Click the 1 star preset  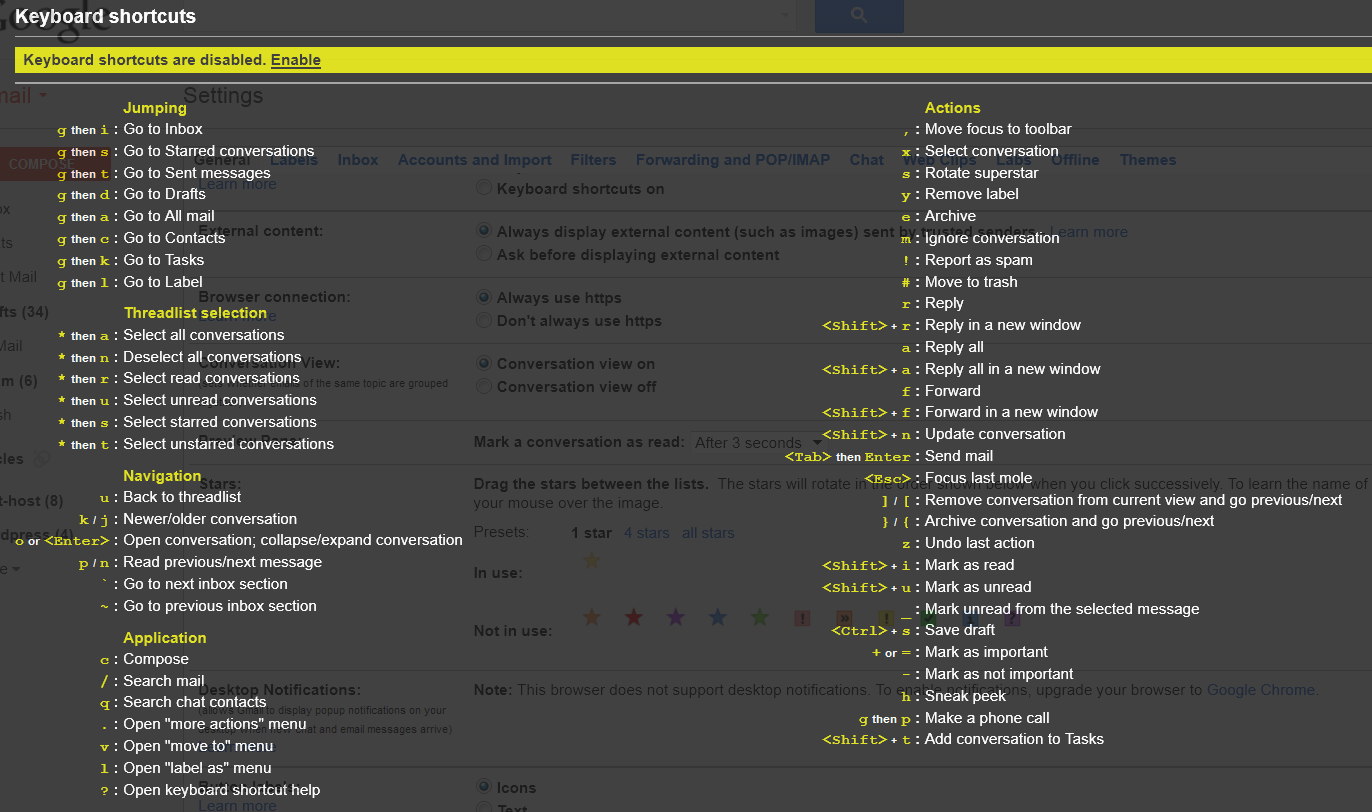(x=591, y=533)
